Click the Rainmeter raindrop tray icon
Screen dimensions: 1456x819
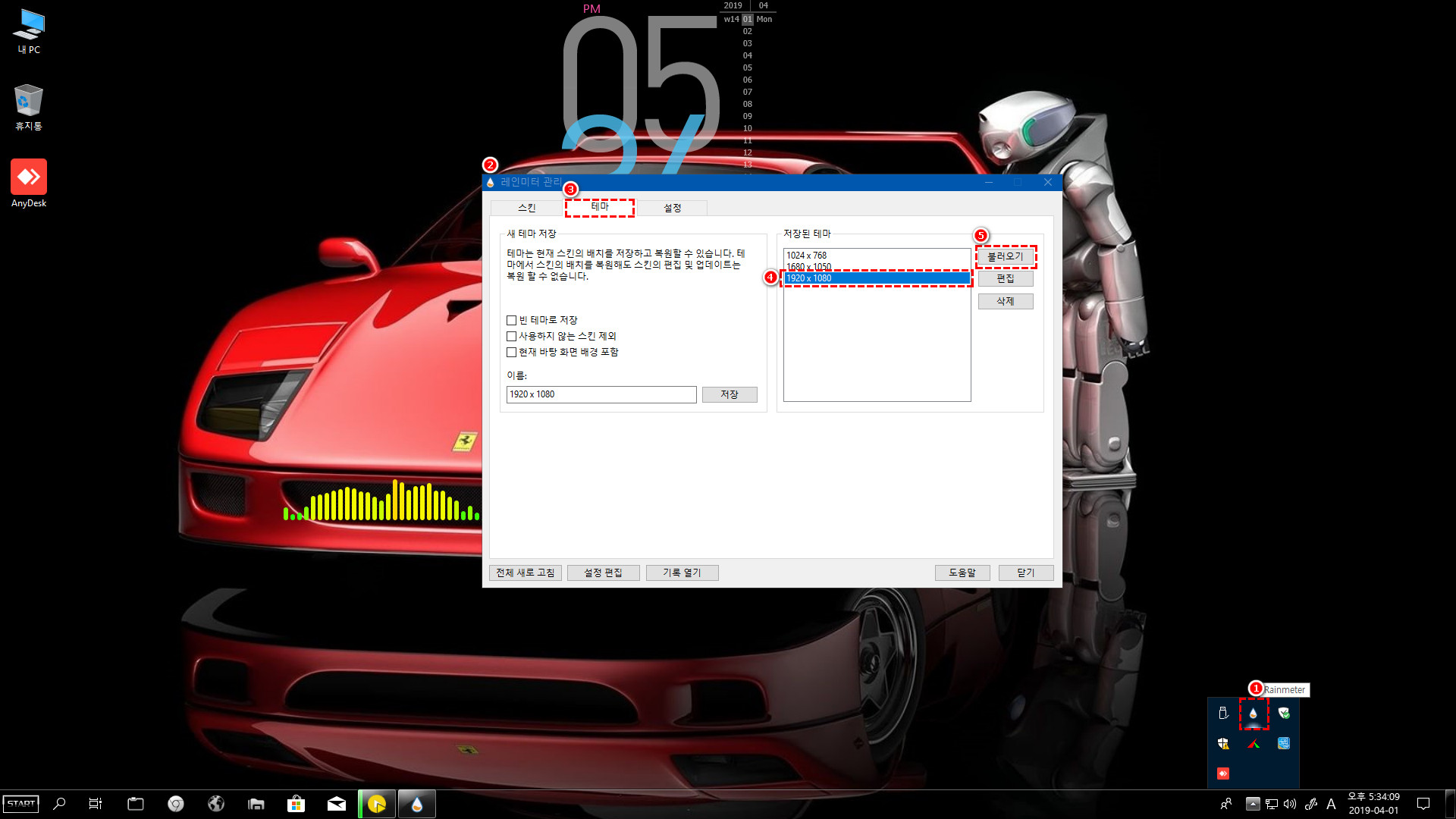tap(1253, 714)
